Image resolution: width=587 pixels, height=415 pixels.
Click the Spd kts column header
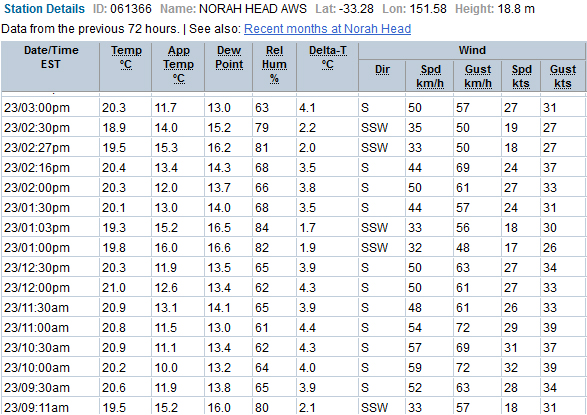[x=521, y=76]
